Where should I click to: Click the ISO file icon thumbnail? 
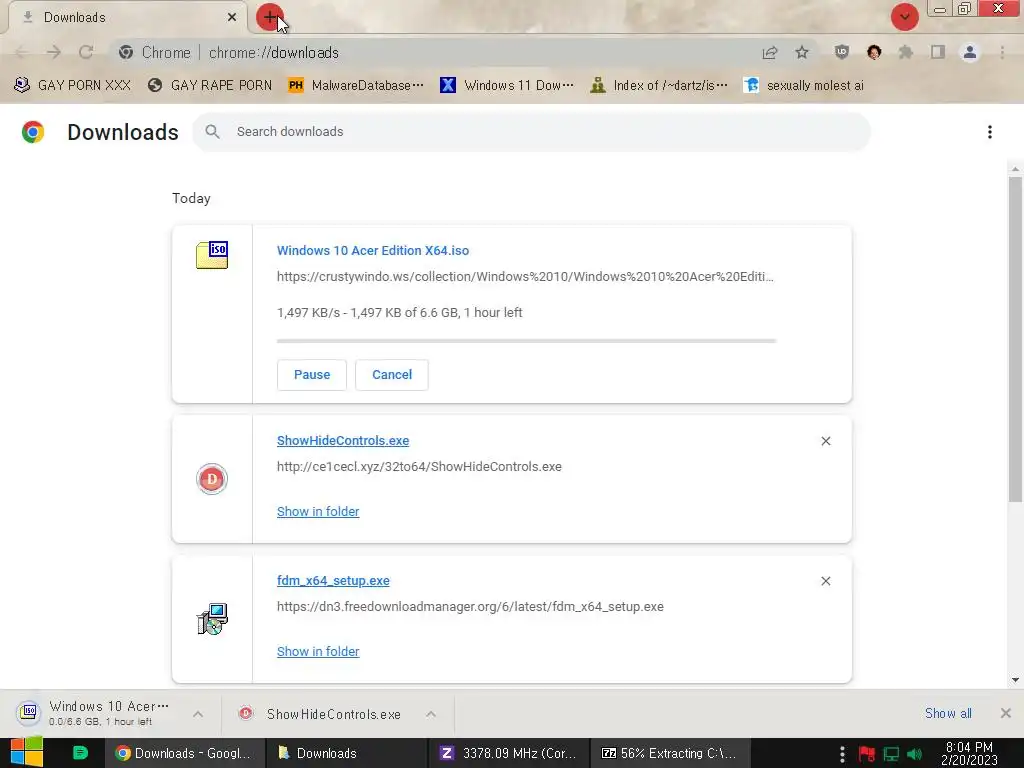pos(212,255)
